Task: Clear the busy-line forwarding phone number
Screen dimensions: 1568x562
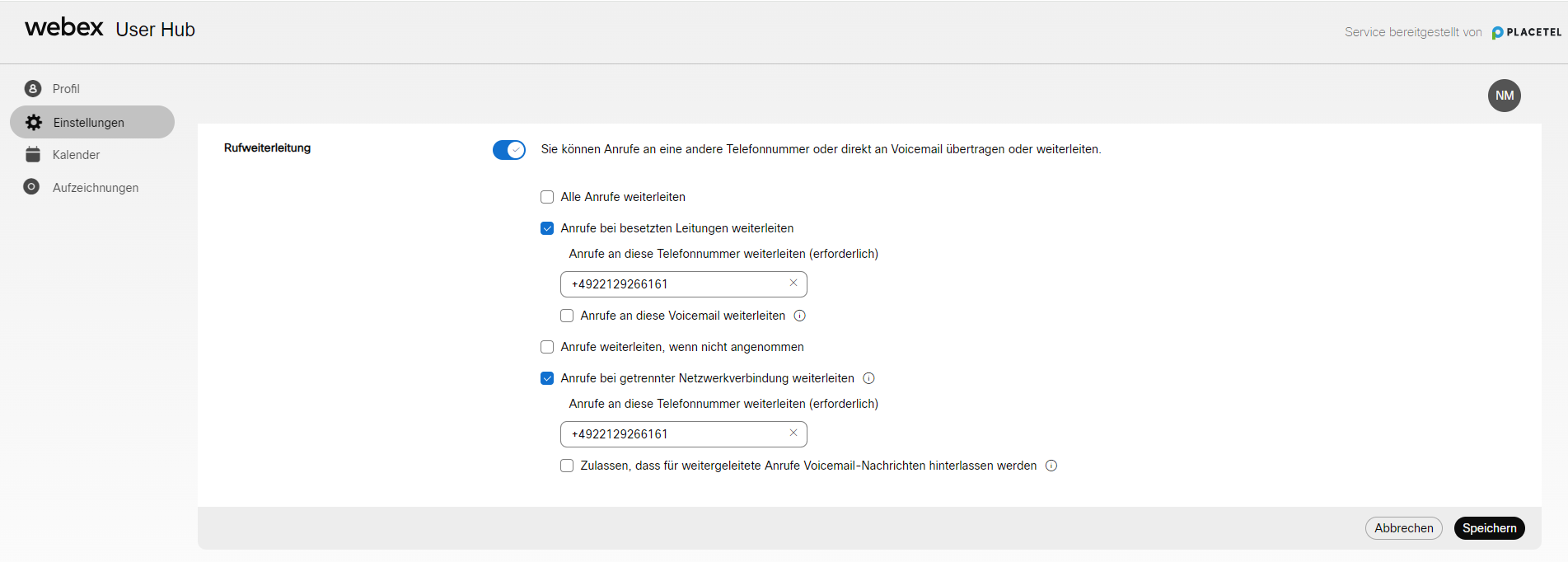Action: [793, 283]
